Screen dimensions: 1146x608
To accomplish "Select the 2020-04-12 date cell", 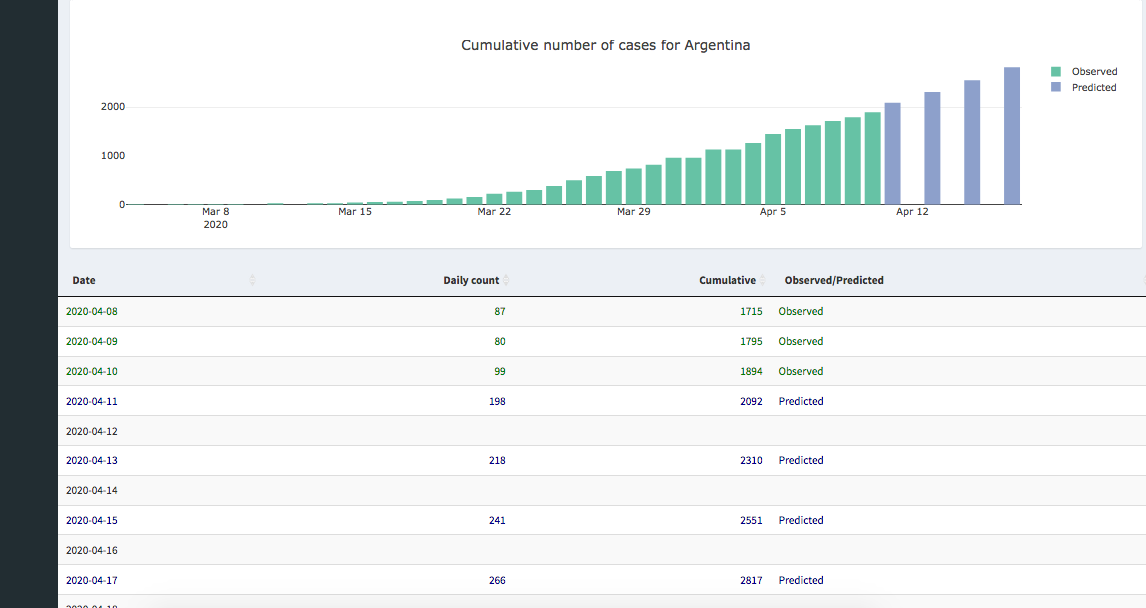I will [92, 432].
